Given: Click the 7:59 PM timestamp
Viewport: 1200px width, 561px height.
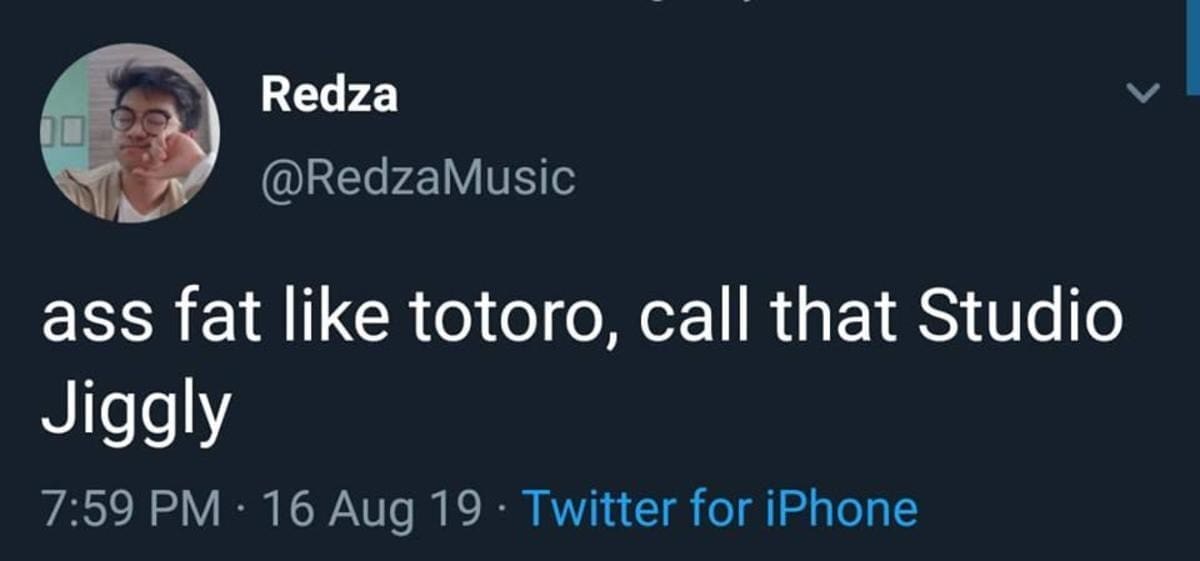Looking at the screenshot, I should (130, 508).
